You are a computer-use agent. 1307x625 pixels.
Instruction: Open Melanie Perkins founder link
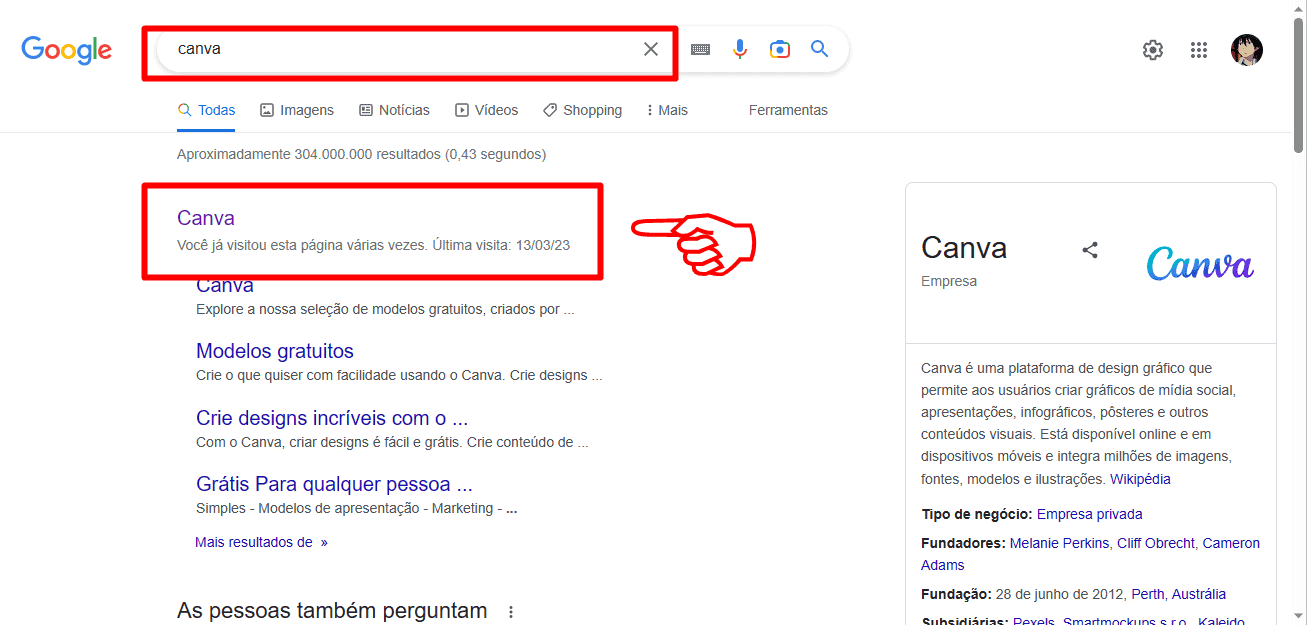tap(1059, 543)
